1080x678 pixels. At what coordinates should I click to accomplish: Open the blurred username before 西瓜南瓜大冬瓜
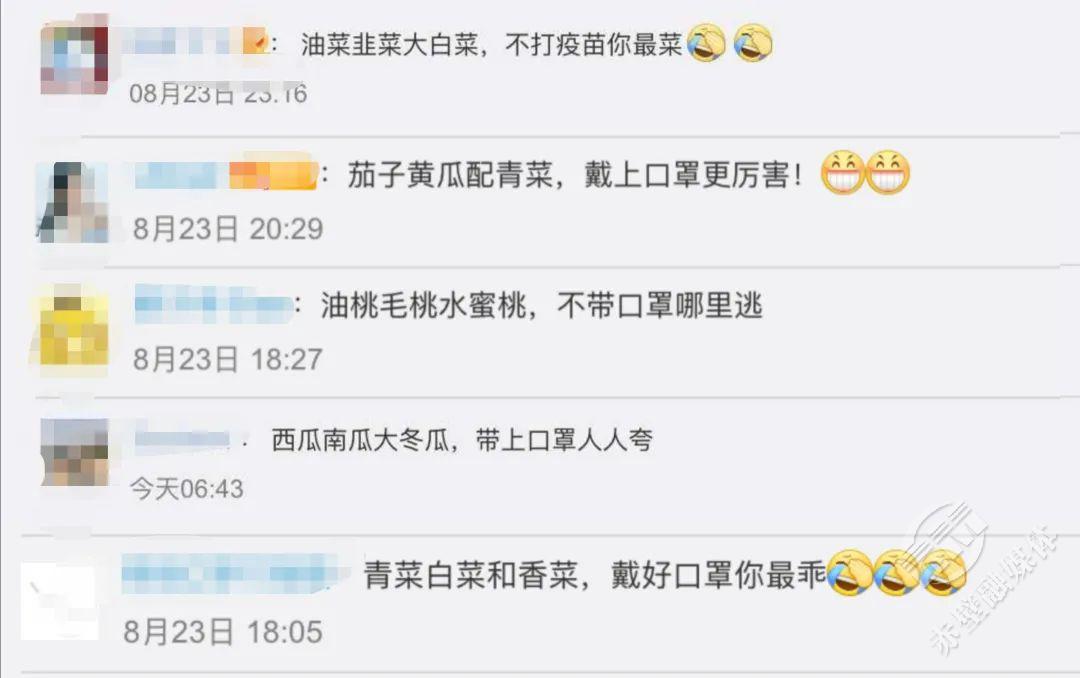[x=182, y=439]
